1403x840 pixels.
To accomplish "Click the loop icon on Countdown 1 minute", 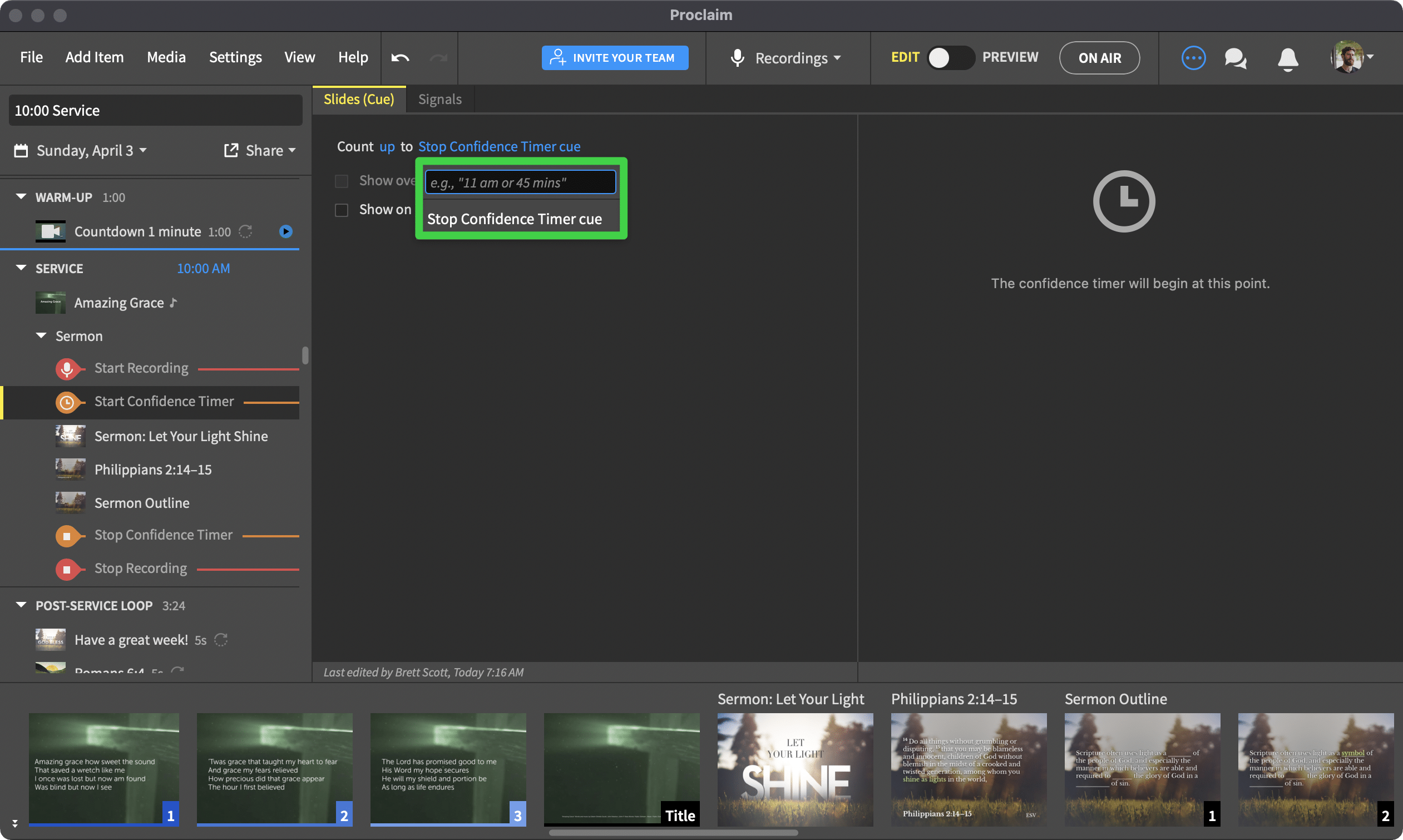I will click(245, 231).
